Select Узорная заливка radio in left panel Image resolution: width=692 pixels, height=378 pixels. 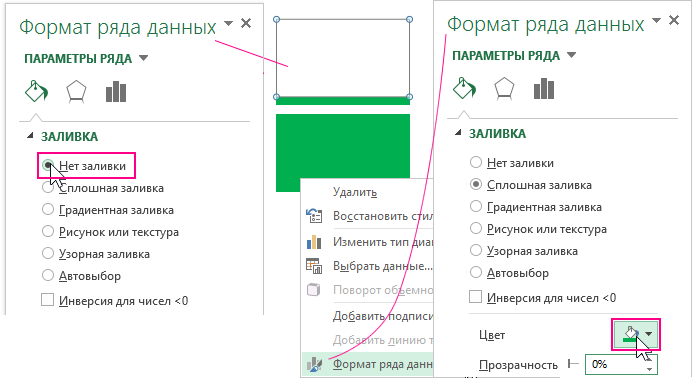coord(48,253)
